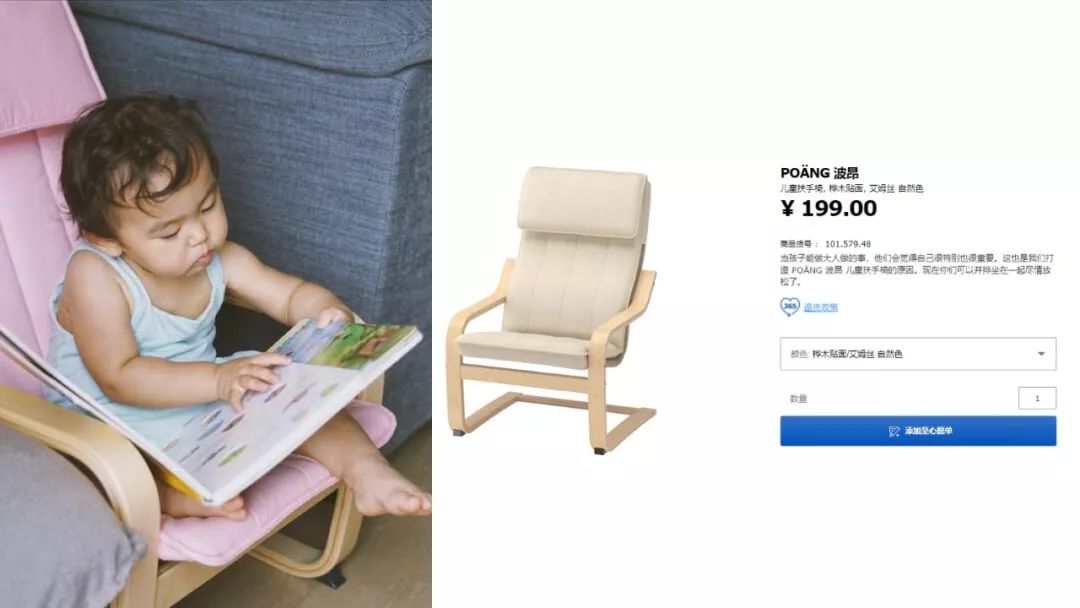Add item with 添加至心愿单 button
The height and width of the screenshot is (608, 1080).
(917, 430)
